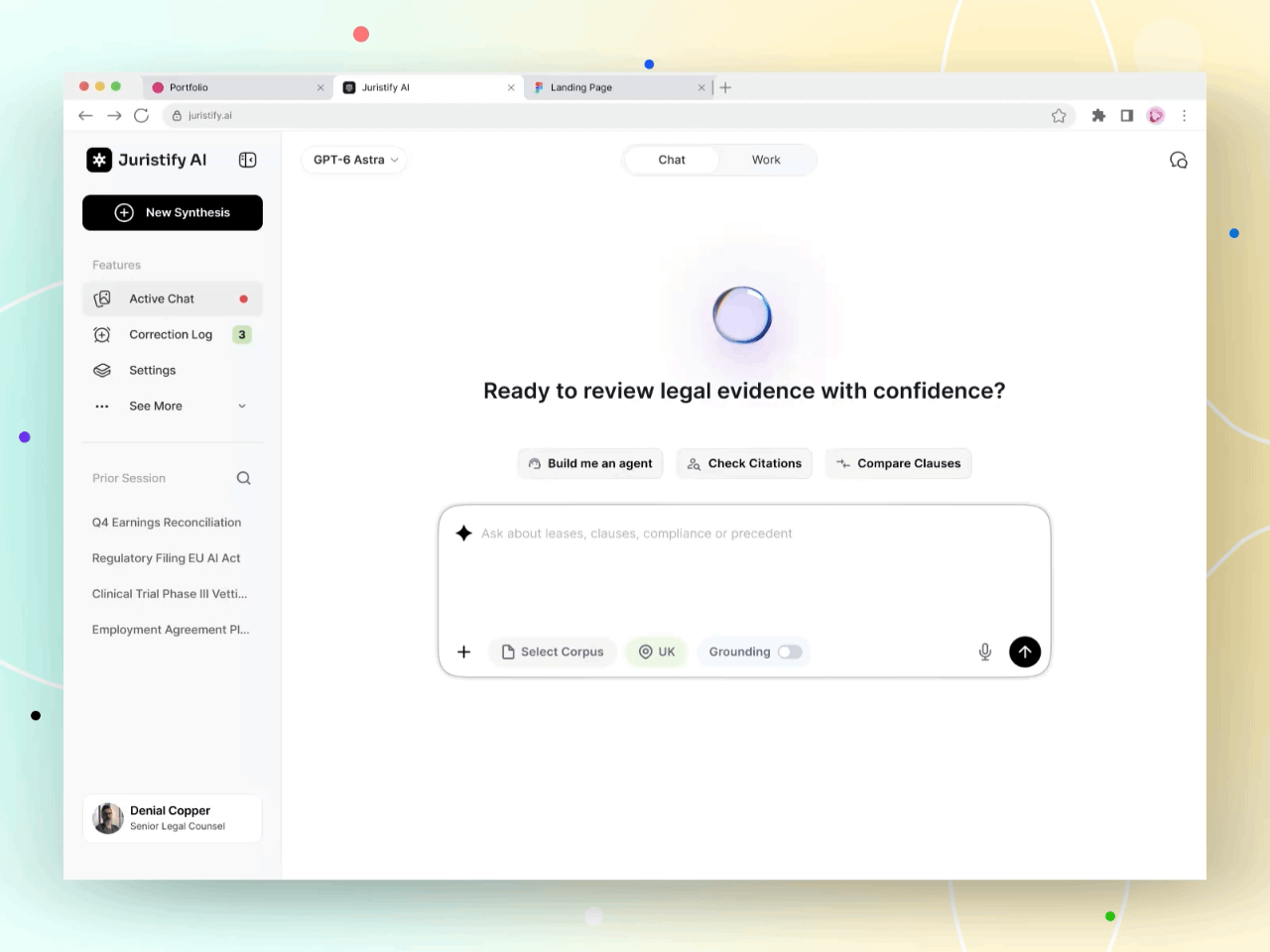Reload the page

tap(142, 116)
